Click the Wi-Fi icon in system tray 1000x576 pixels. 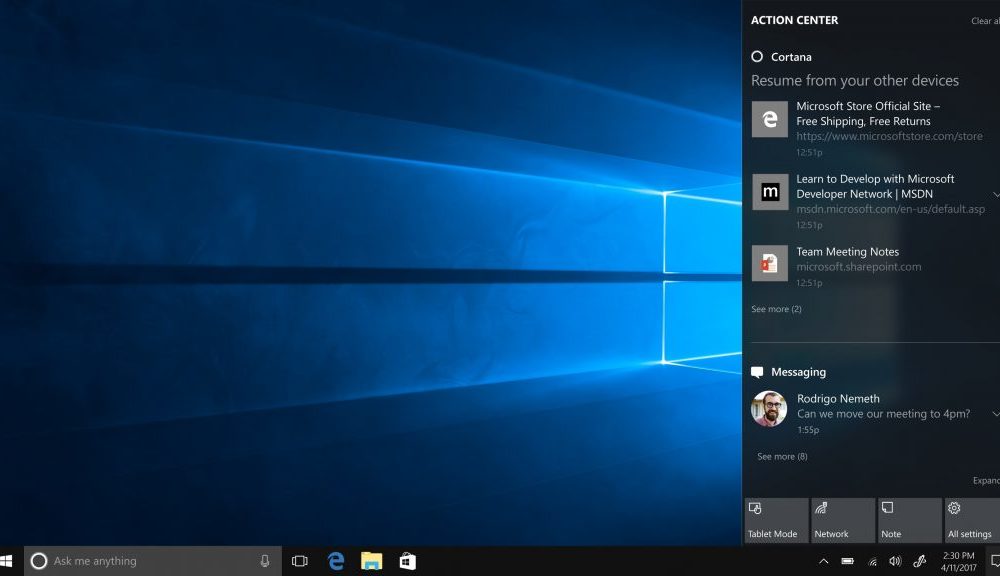[872, 561]
